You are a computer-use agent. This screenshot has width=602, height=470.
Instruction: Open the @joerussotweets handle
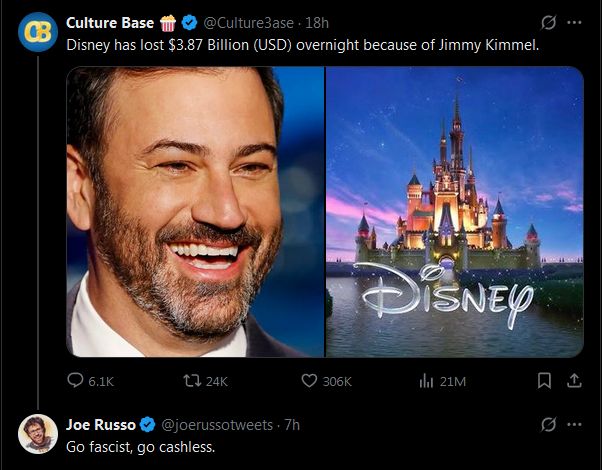(x=217, y=424)
